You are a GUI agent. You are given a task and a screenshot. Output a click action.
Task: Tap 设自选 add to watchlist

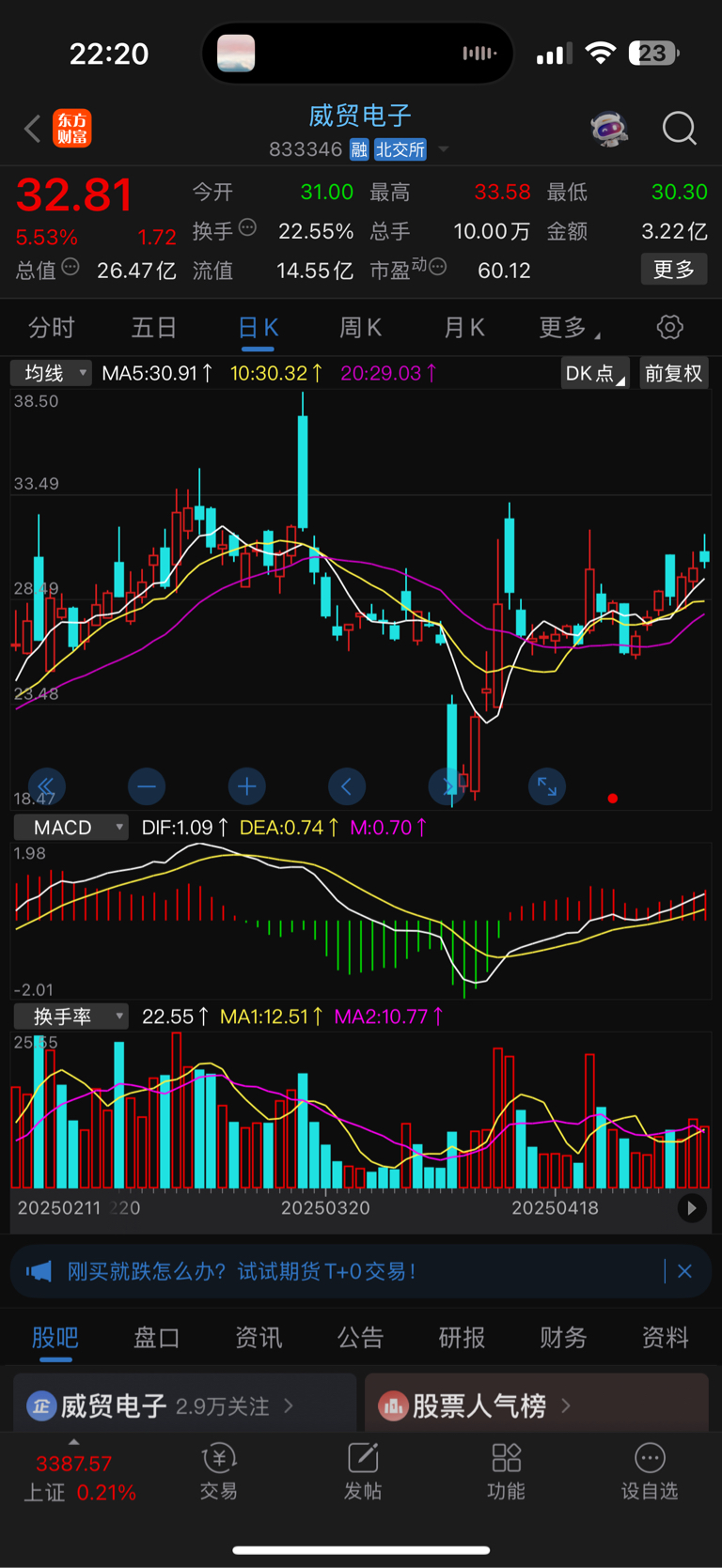coord(650,1471)
